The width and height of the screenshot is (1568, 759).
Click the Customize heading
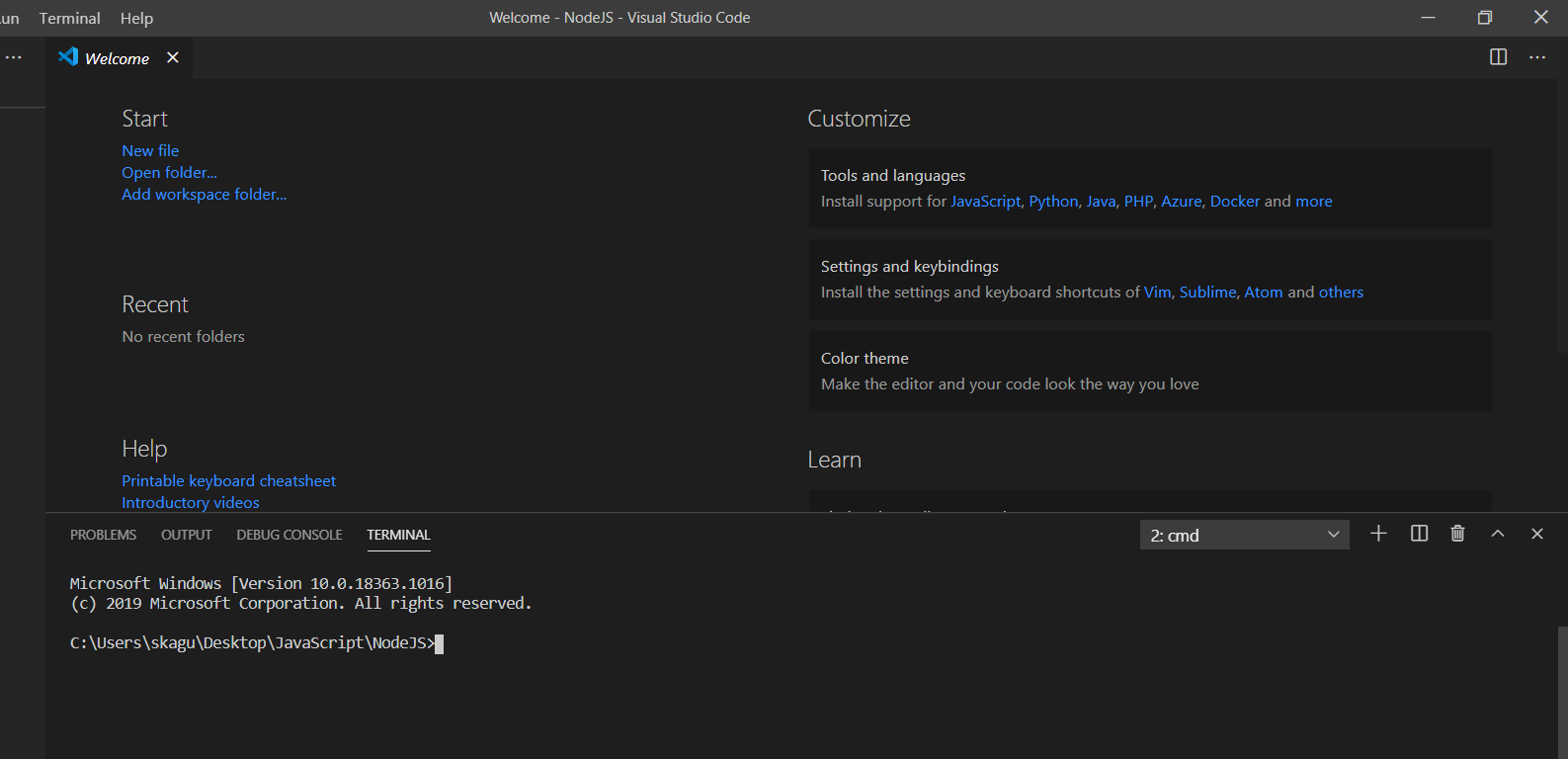[859, 119]
